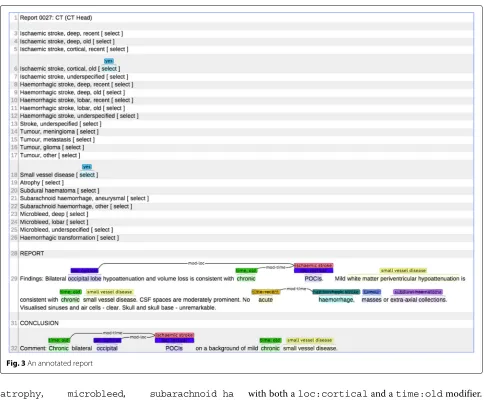Screen dimensions: 485x400
Task: Click select for Microbleed, deep
Action: click(77, 214)
